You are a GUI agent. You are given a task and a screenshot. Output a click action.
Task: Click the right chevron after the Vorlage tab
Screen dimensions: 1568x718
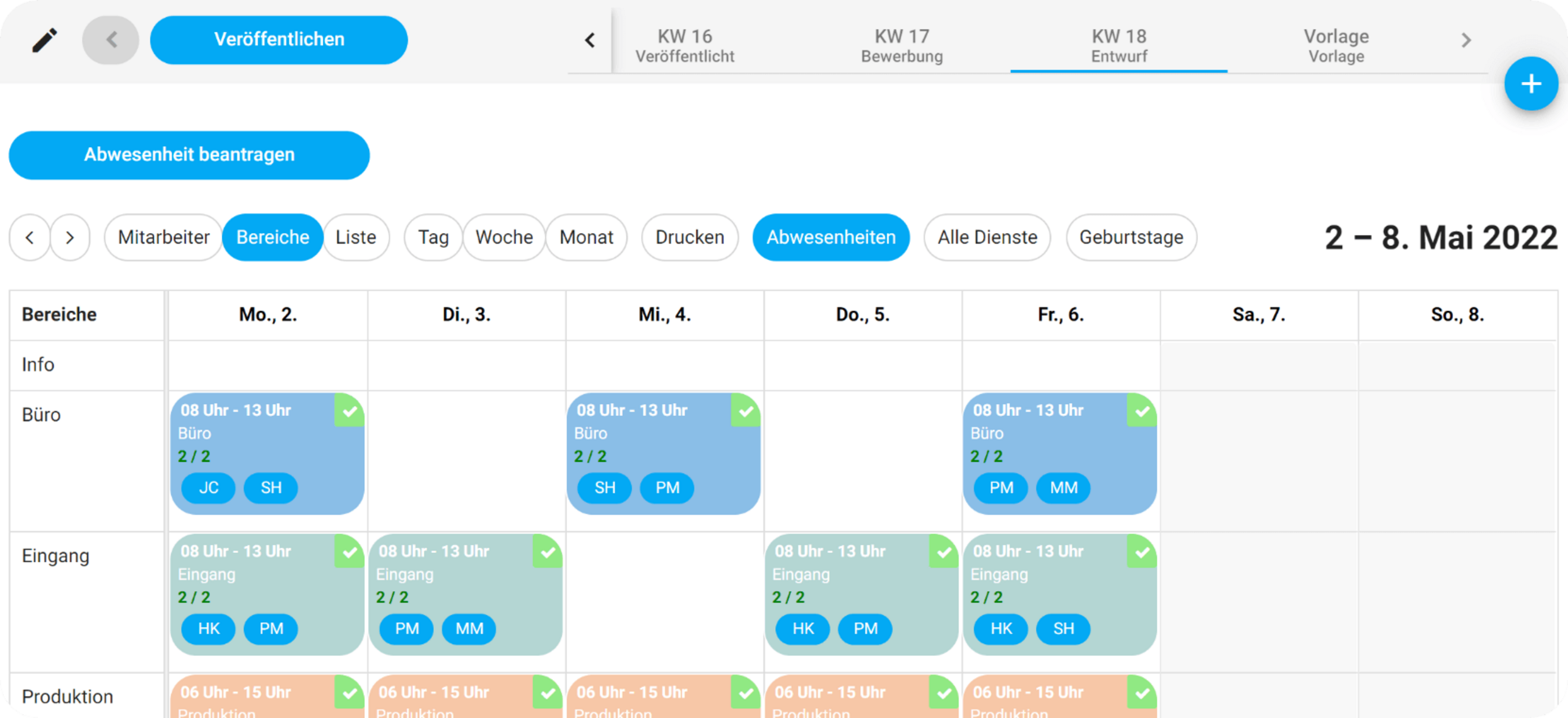coord(1466,39)
